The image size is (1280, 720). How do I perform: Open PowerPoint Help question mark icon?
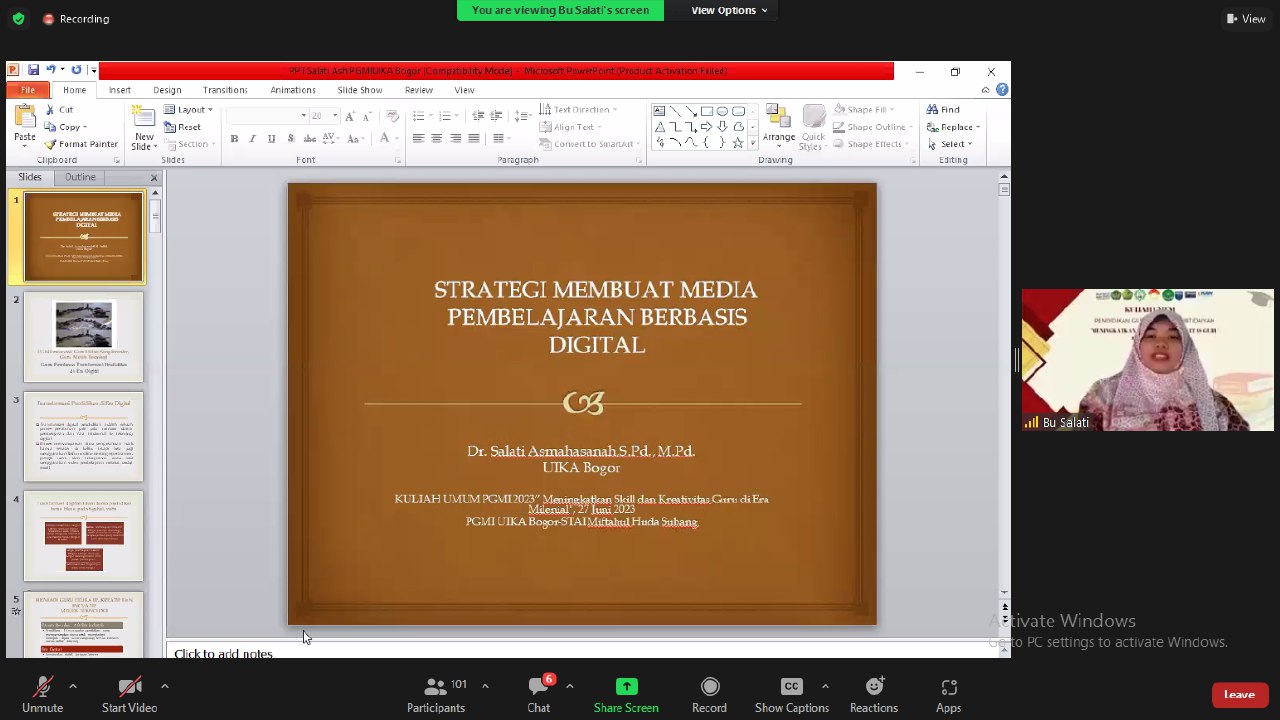1002,90
